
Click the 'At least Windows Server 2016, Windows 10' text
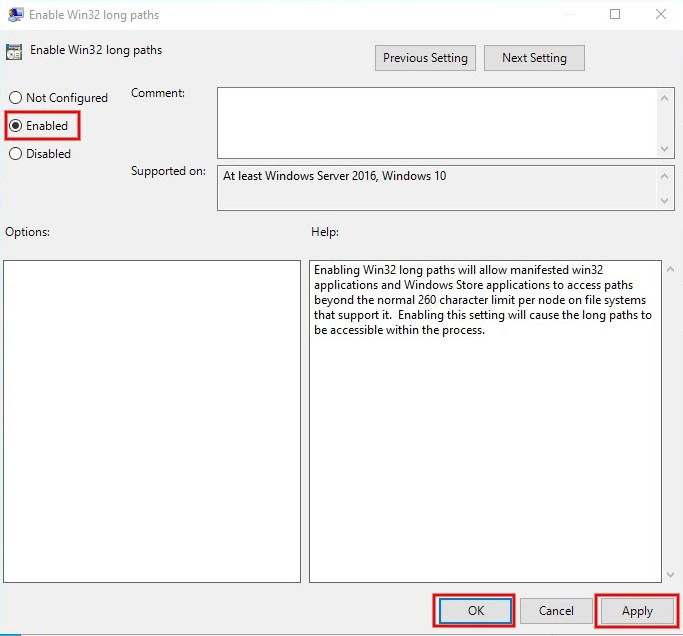335,176
